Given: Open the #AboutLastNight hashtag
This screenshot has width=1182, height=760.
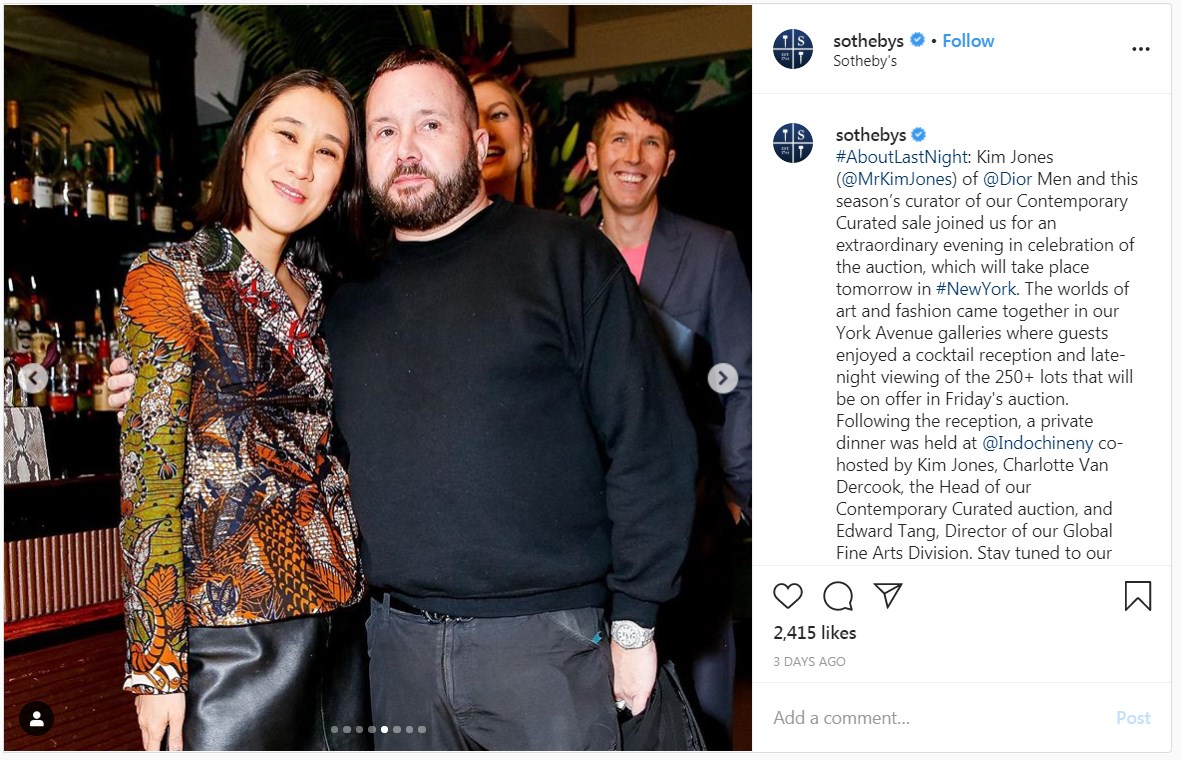Looking at the screenshot, I should point(902,157).
